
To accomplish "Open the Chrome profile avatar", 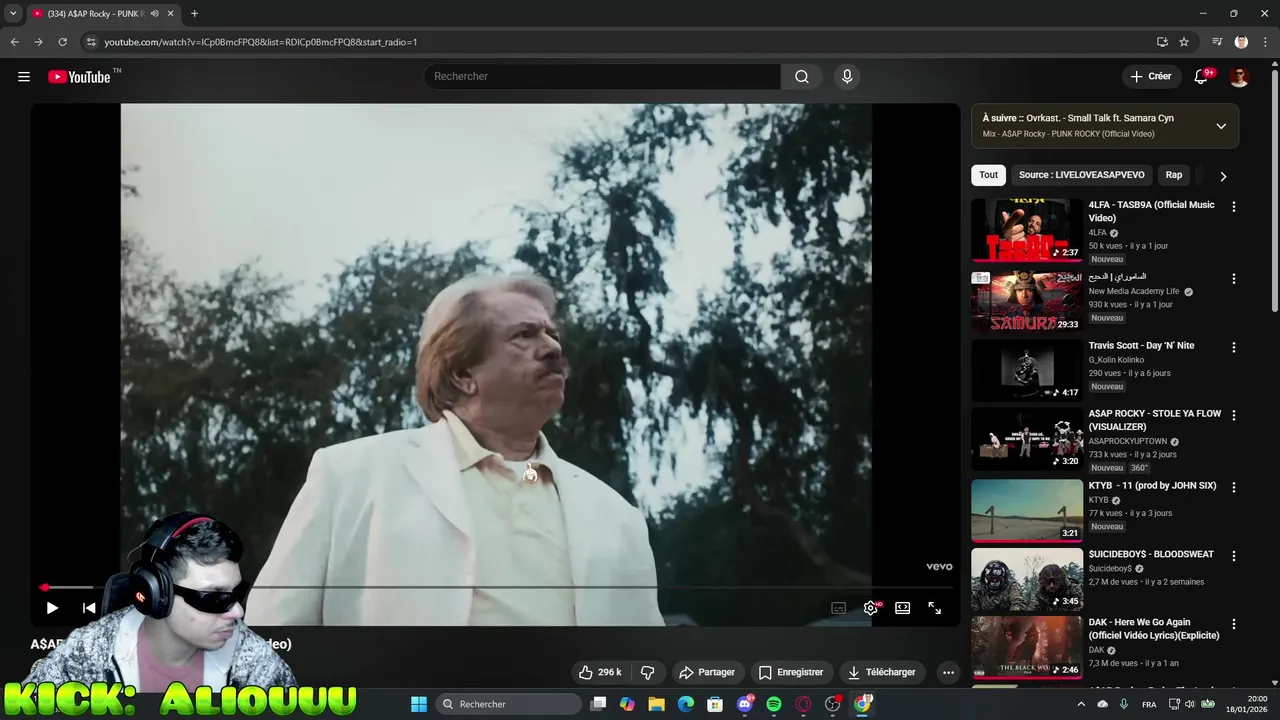I will point(1241,42).
